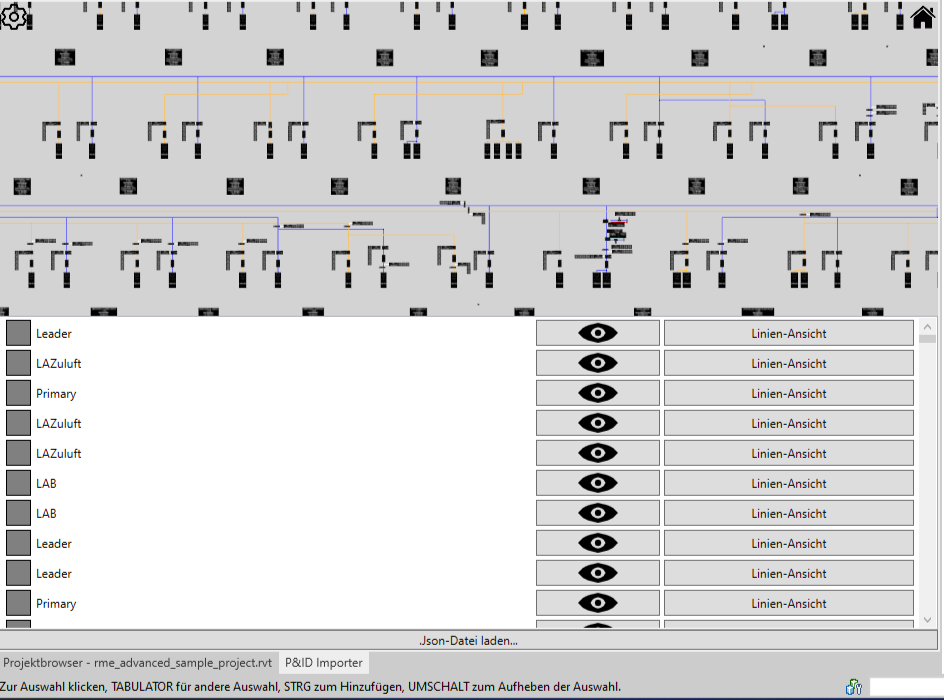The image size is (944, 700).
Task: Open Linien-Ansicht for the first LAB row
Action: (x=788, y=482)
